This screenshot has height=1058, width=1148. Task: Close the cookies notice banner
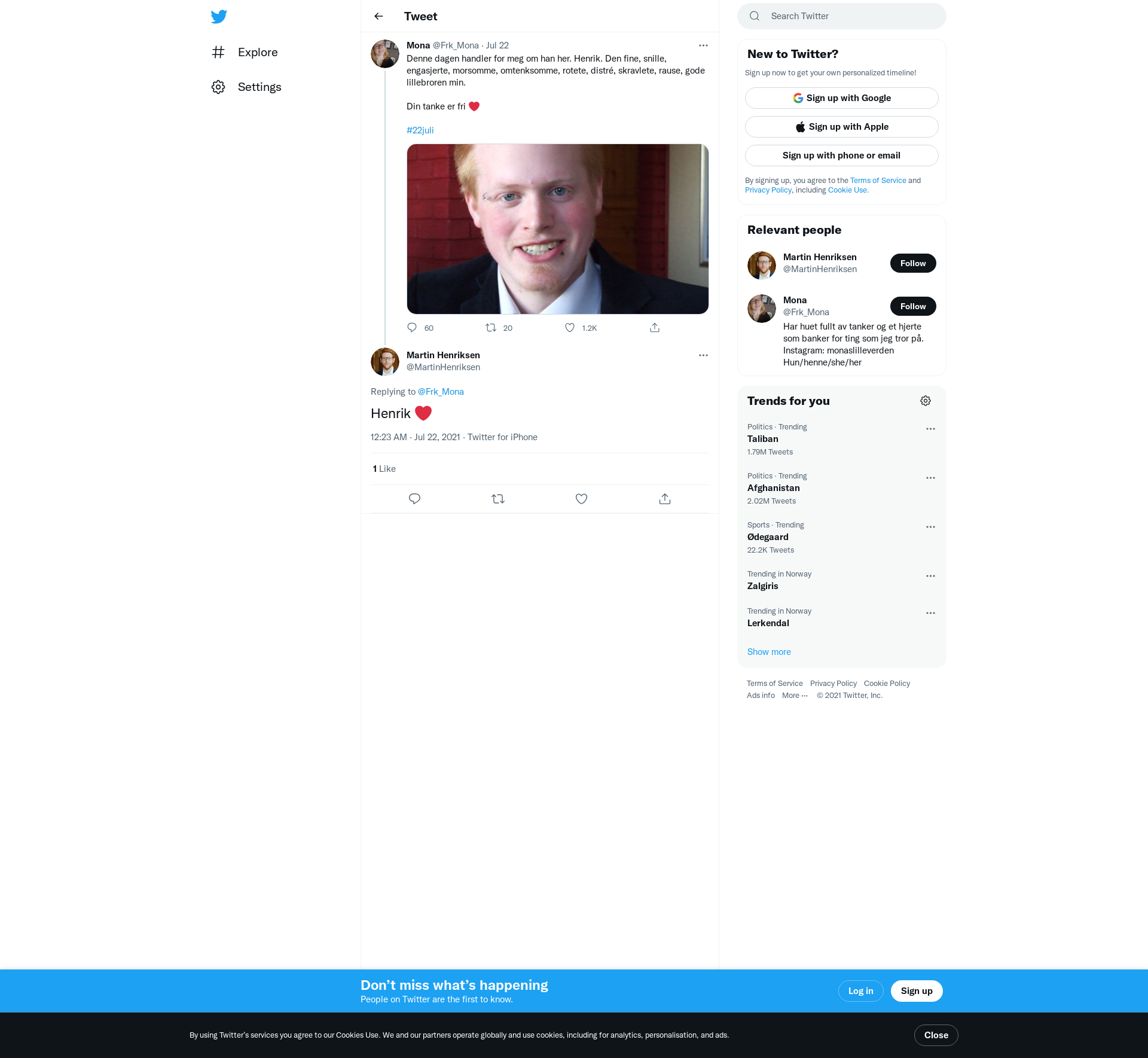point(936,1035)
